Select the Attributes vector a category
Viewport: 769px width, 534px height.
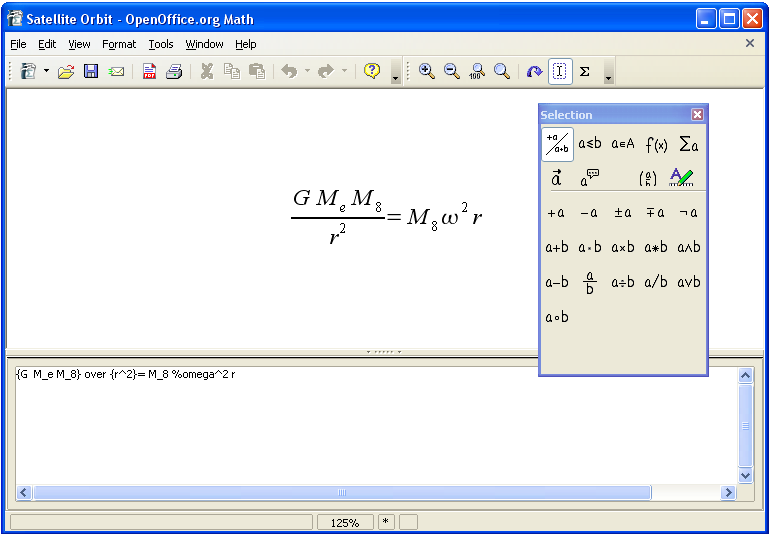point(557,178)
